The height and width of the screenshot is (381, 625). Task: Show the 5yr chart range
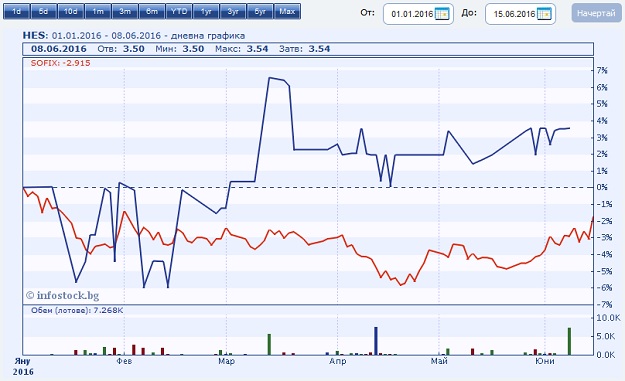(260, 12)
